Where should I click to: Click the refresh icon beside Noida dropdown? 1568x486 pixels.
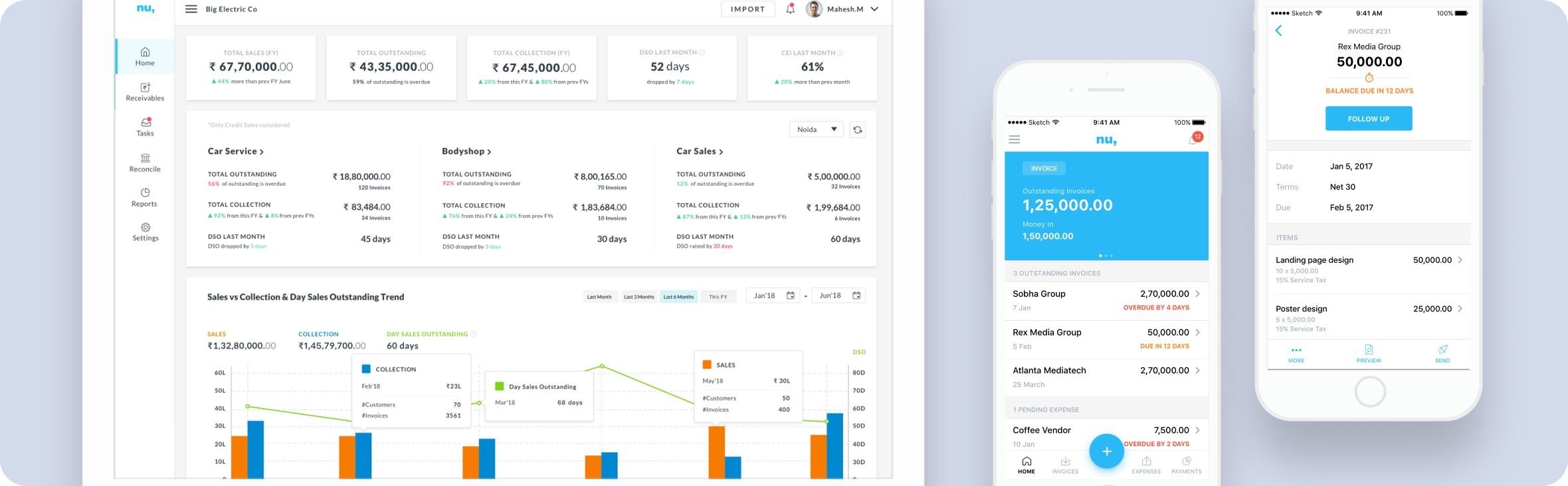coord(858,129)
